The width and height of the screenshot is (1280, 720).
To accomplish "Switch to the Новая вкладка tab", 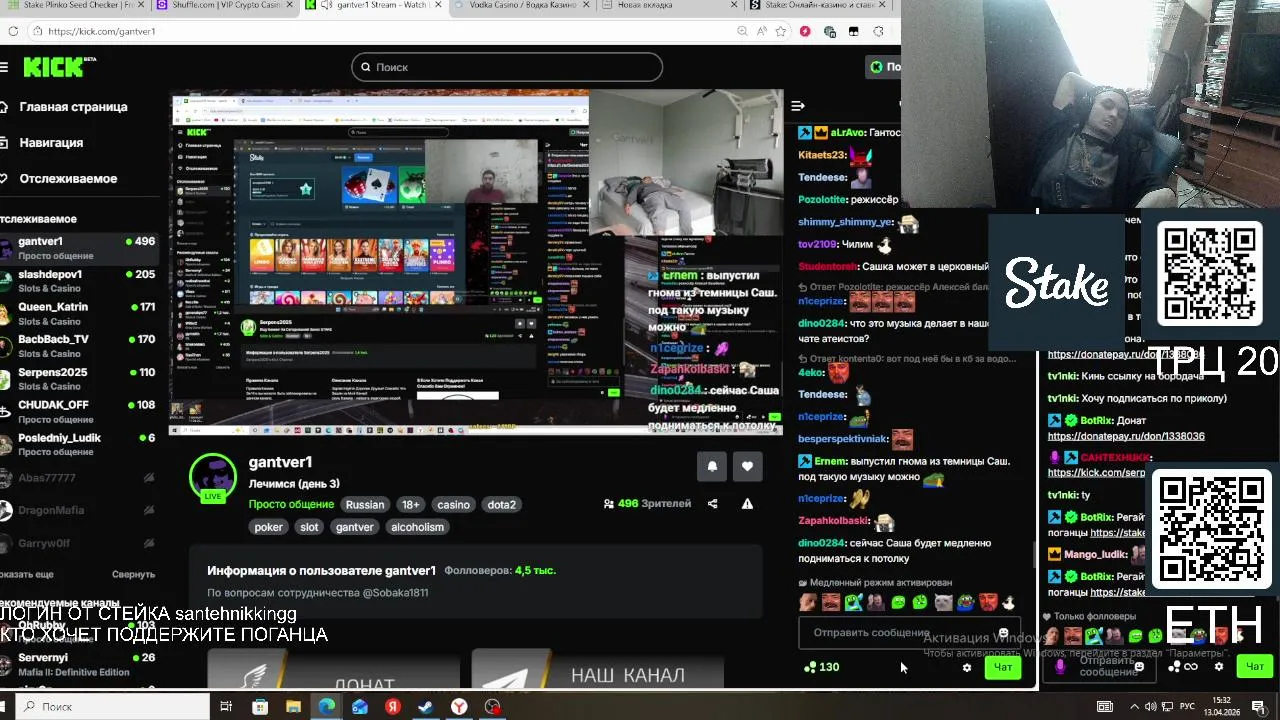I will (x=668, y=5).
